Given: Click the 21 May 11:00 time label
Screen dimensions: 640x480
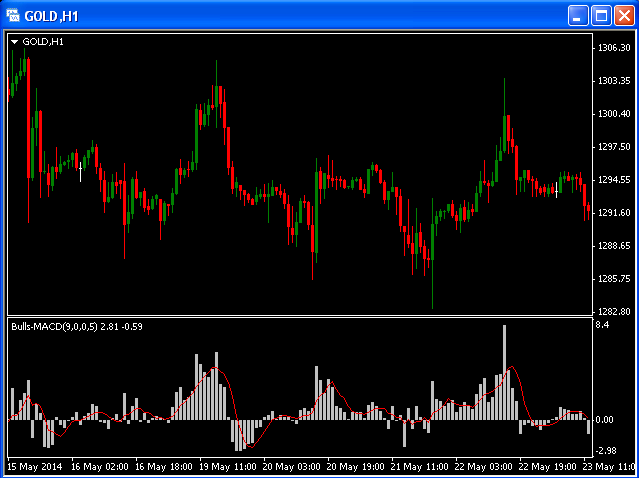Looking at the screenshot, I should (x=420, y=467).
